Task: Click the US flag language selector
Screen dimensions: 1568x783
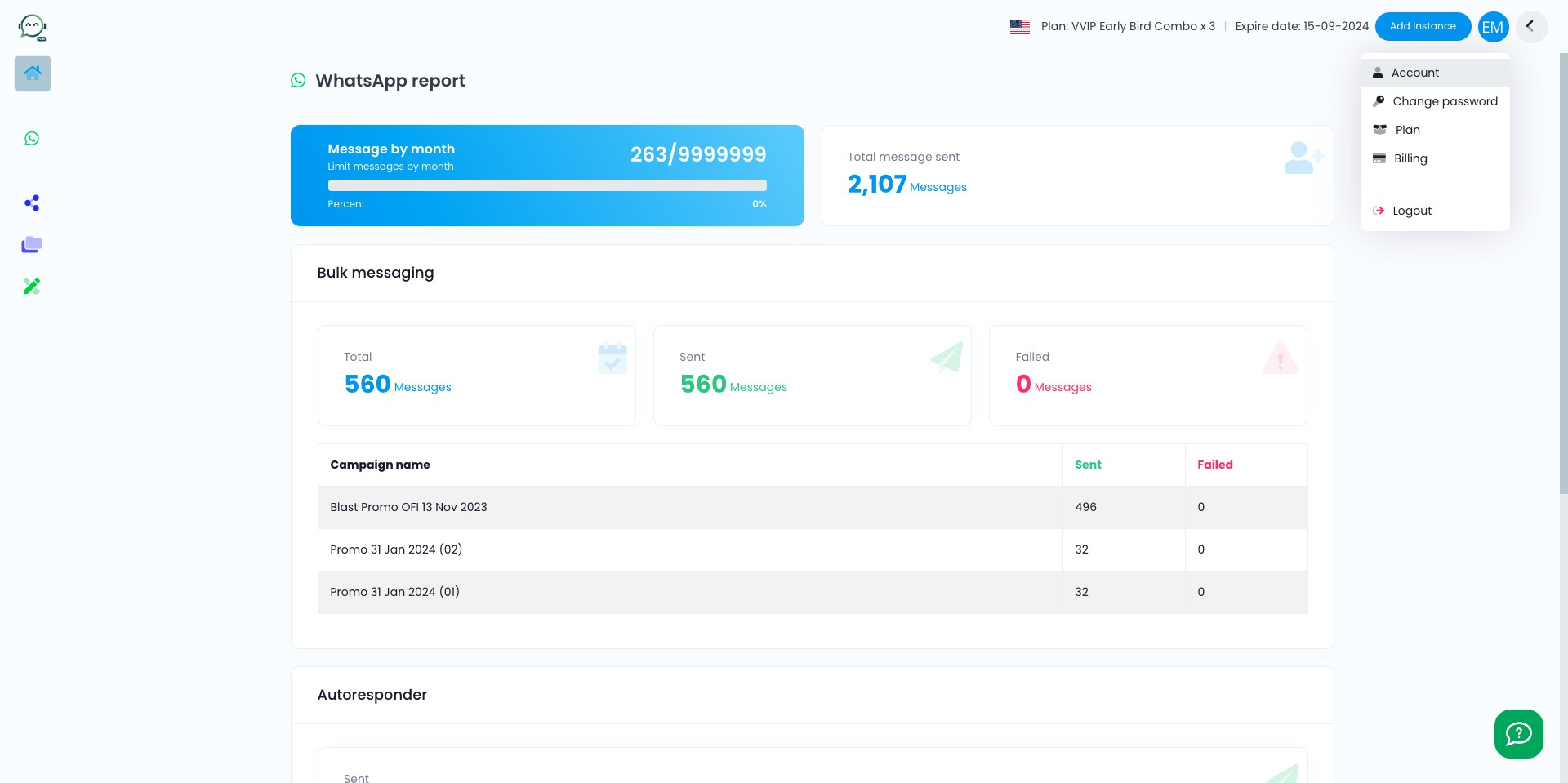Action: pos(1020,26)
